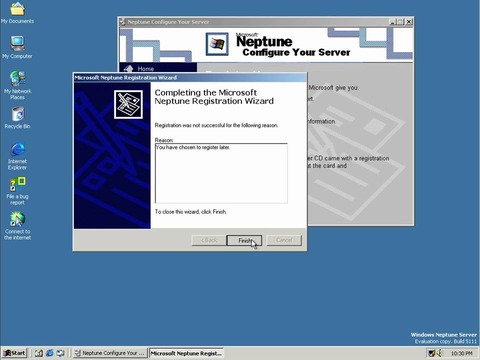This screenshot has height=360, width=480.
Task: Select Home in Configure Your Server sidebar
Action: click(x=146, y=69)
